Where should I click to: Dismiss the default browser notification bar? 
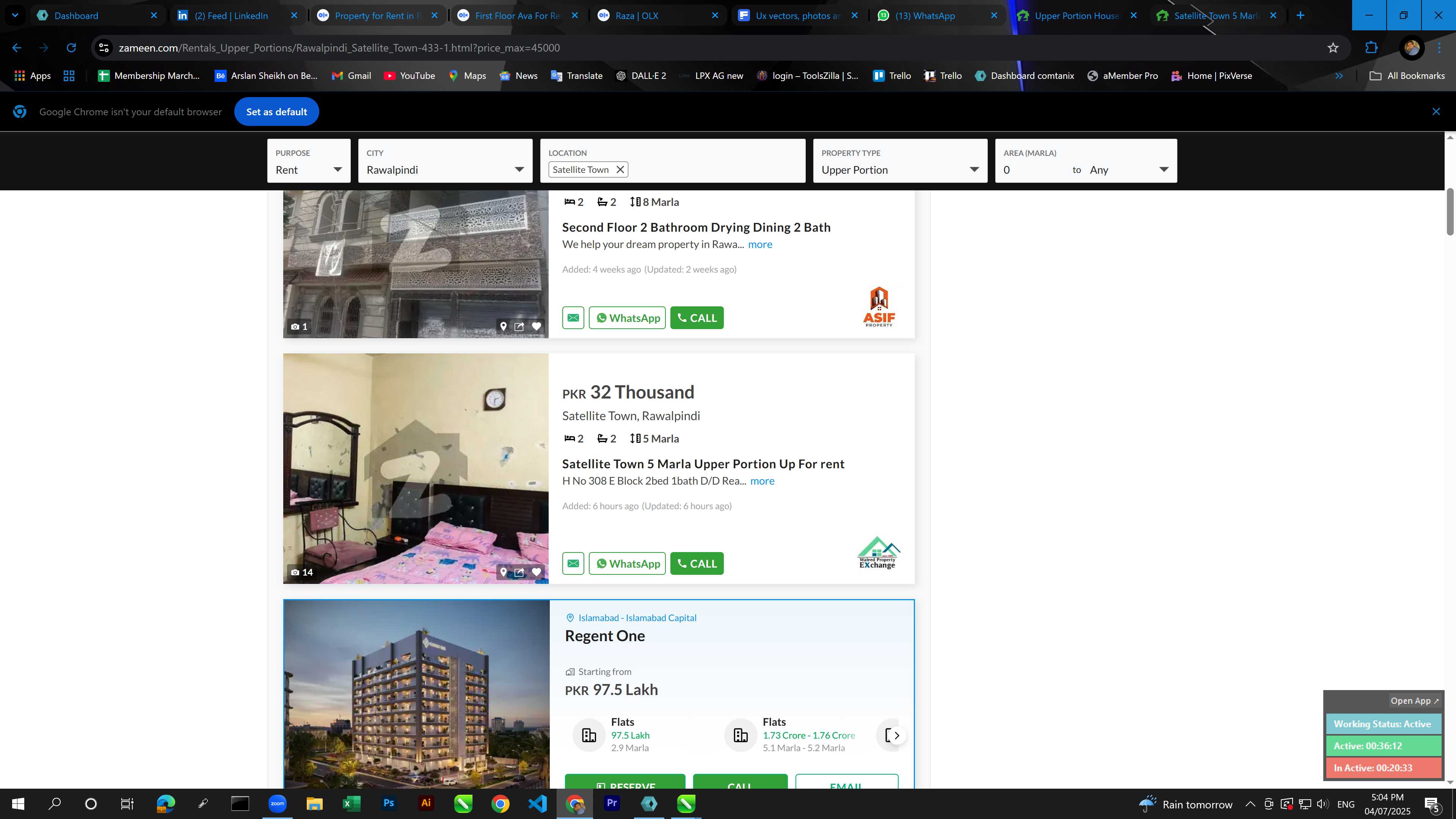click(x=1436, y=112)
